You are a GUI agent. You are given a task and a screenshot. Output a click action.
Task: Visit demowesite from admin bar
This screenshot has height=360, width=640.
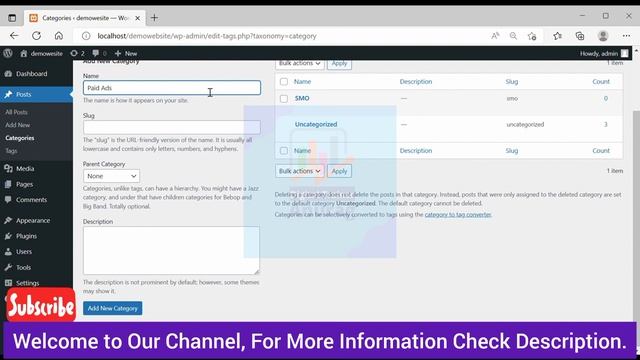click(42, 53)
